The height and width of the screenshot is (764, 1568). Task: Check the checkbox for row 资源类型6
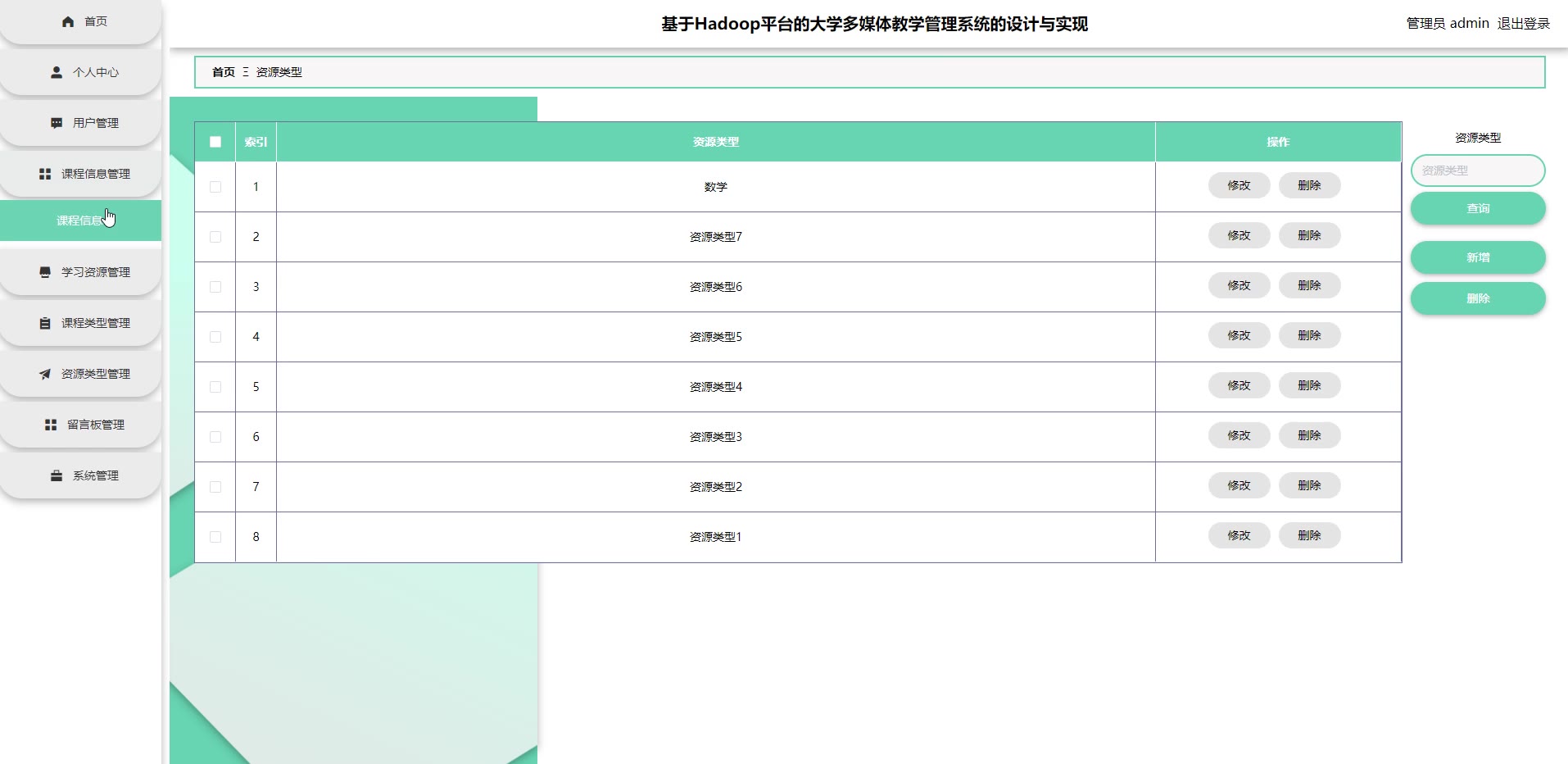point(215,287)
